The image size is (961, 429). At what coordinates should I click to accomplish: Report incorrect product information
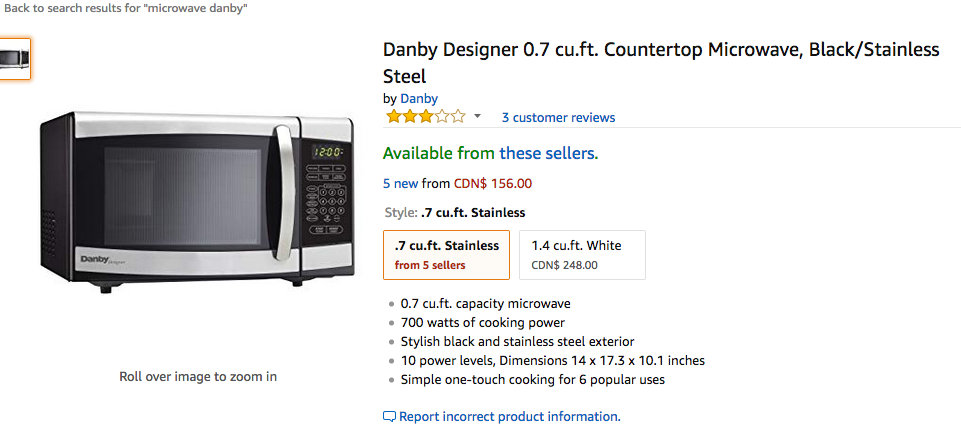(509, 416)
